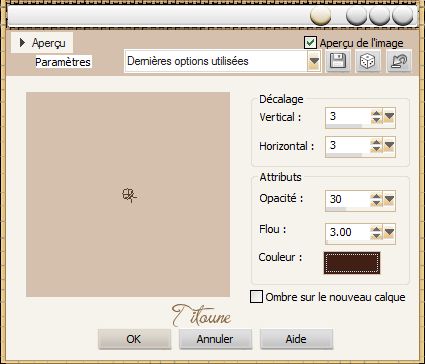Click the OK button
The width and height of the screenshot is (425, 364).
pyautogui.click(x=134, y=339)
